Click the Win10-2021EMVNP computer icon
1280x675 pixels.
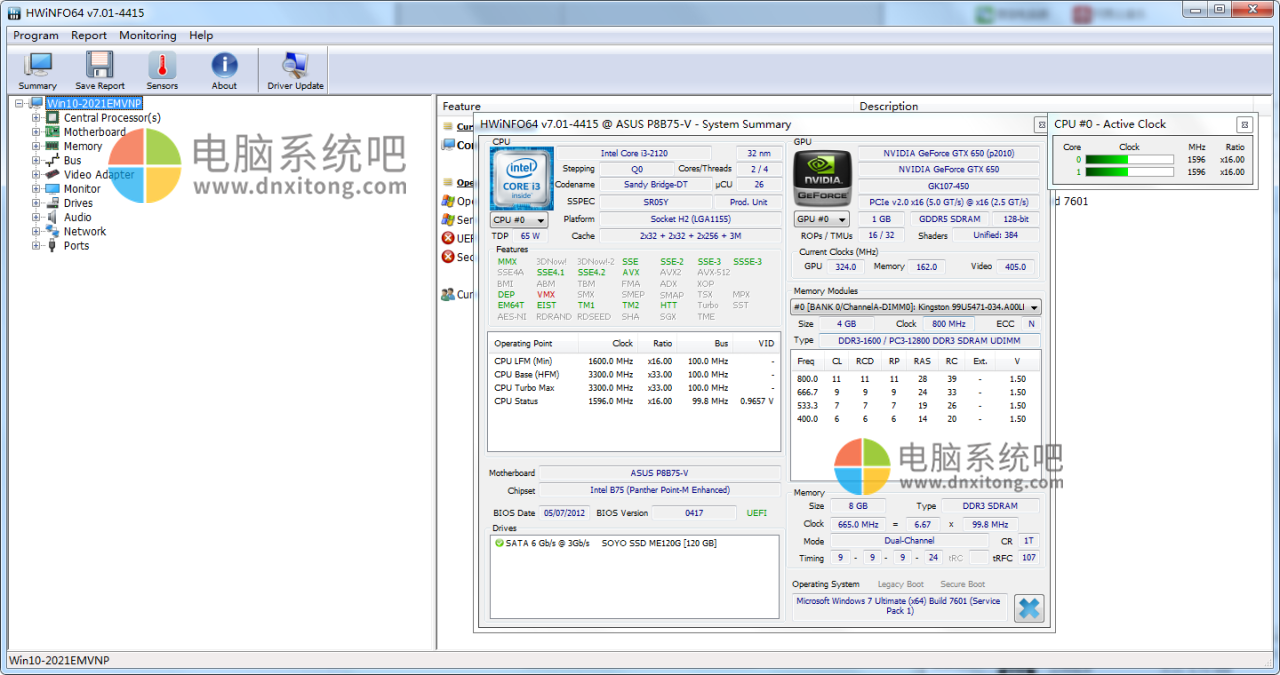[36, 103]
